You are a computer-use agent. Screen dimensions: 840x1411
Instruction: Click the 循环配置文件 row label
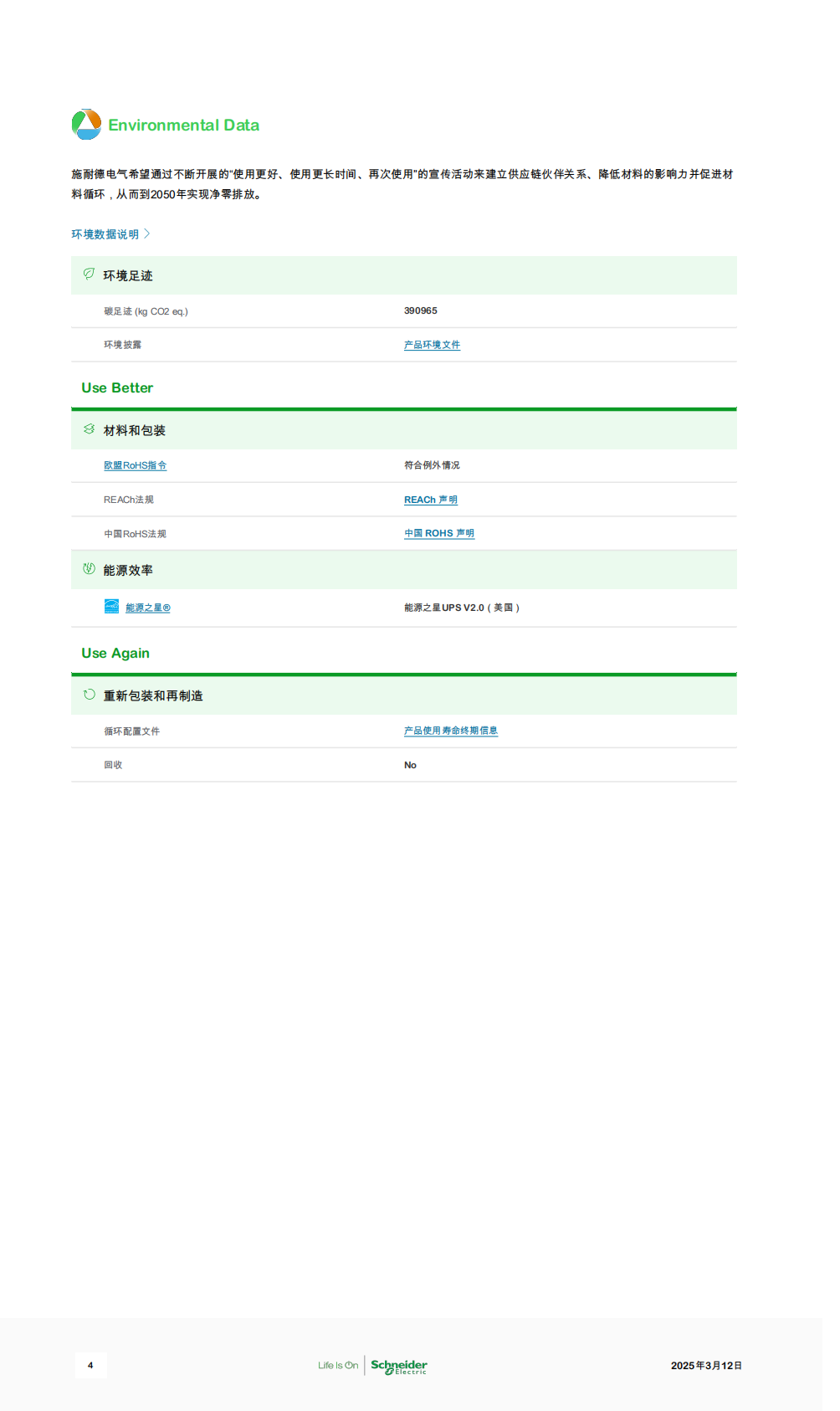pyautogui.click(x=131, y=731)
